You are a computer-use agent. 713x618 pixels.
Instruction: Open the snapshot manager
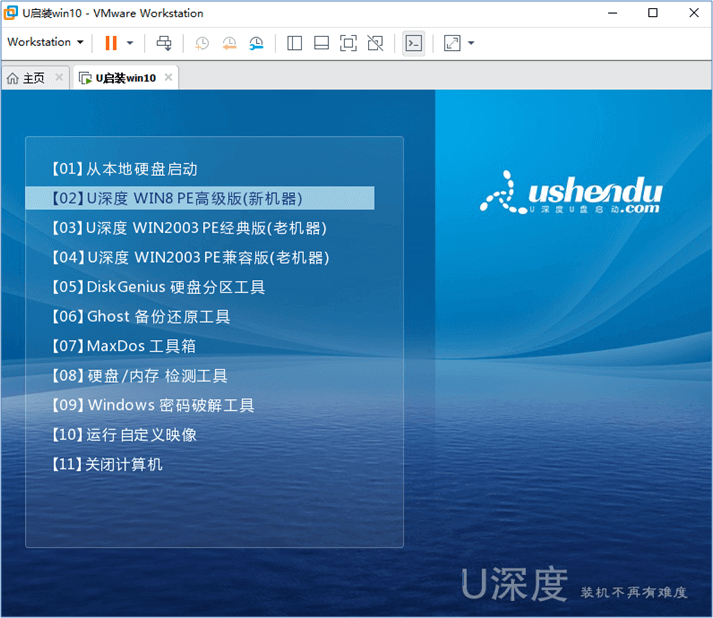(x=256, y=43)
